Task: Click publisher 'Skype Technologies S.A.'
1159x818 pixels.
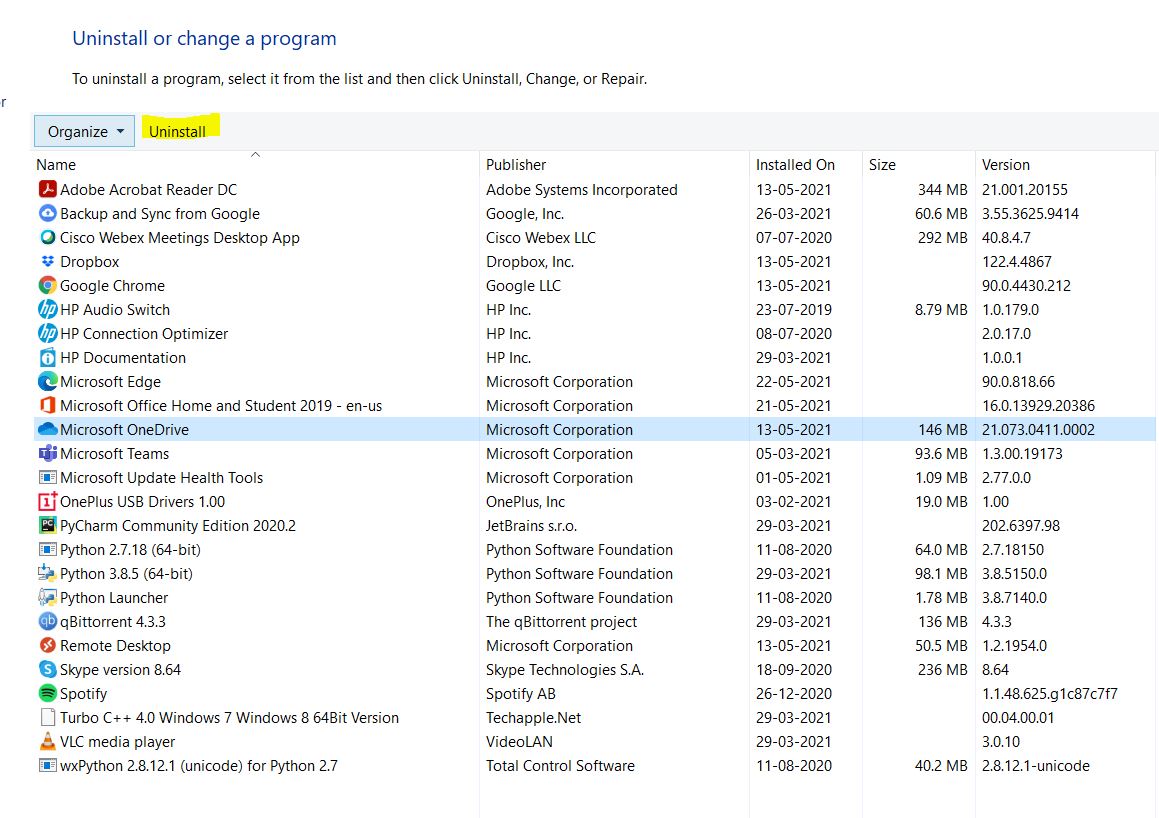Action: tap(565, 669)
